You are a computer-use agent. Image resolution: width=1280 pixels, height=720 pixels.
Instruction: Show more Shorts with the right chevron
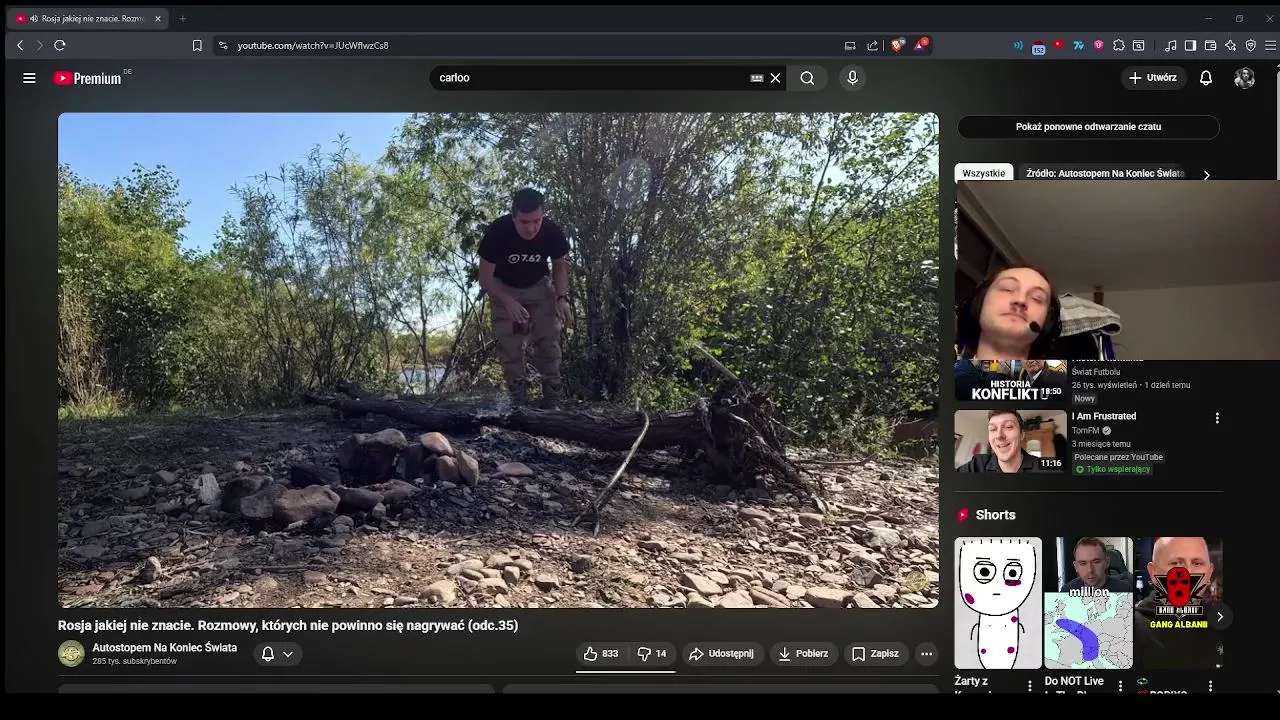coord(1219,617)
